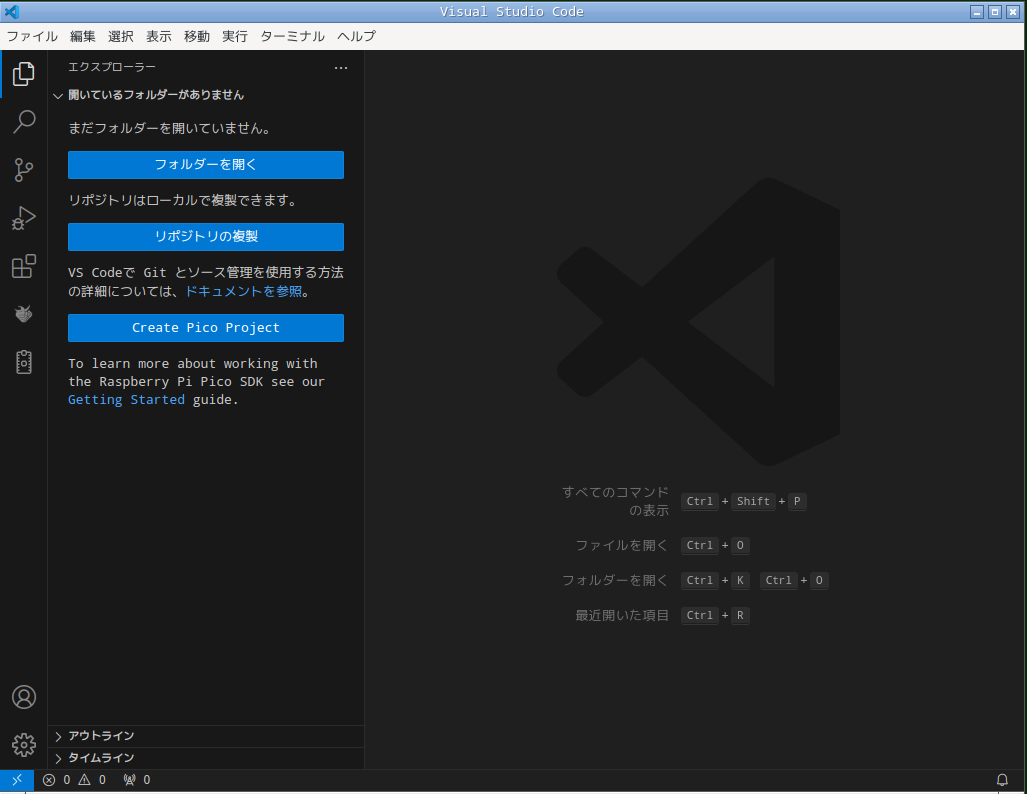Follow the Getting Started link
The width and height of the screenshot is (1027, 794).
pyautogui.click(x=126, y=400)
